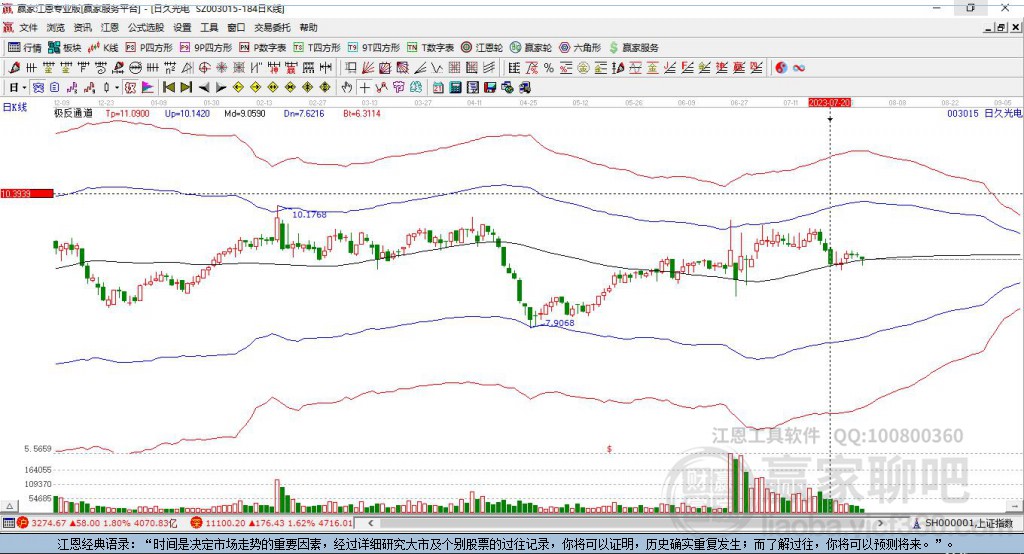Select the crosshair target circle icon
This screenshot has height=554, width=1024.
click(204, 68)
